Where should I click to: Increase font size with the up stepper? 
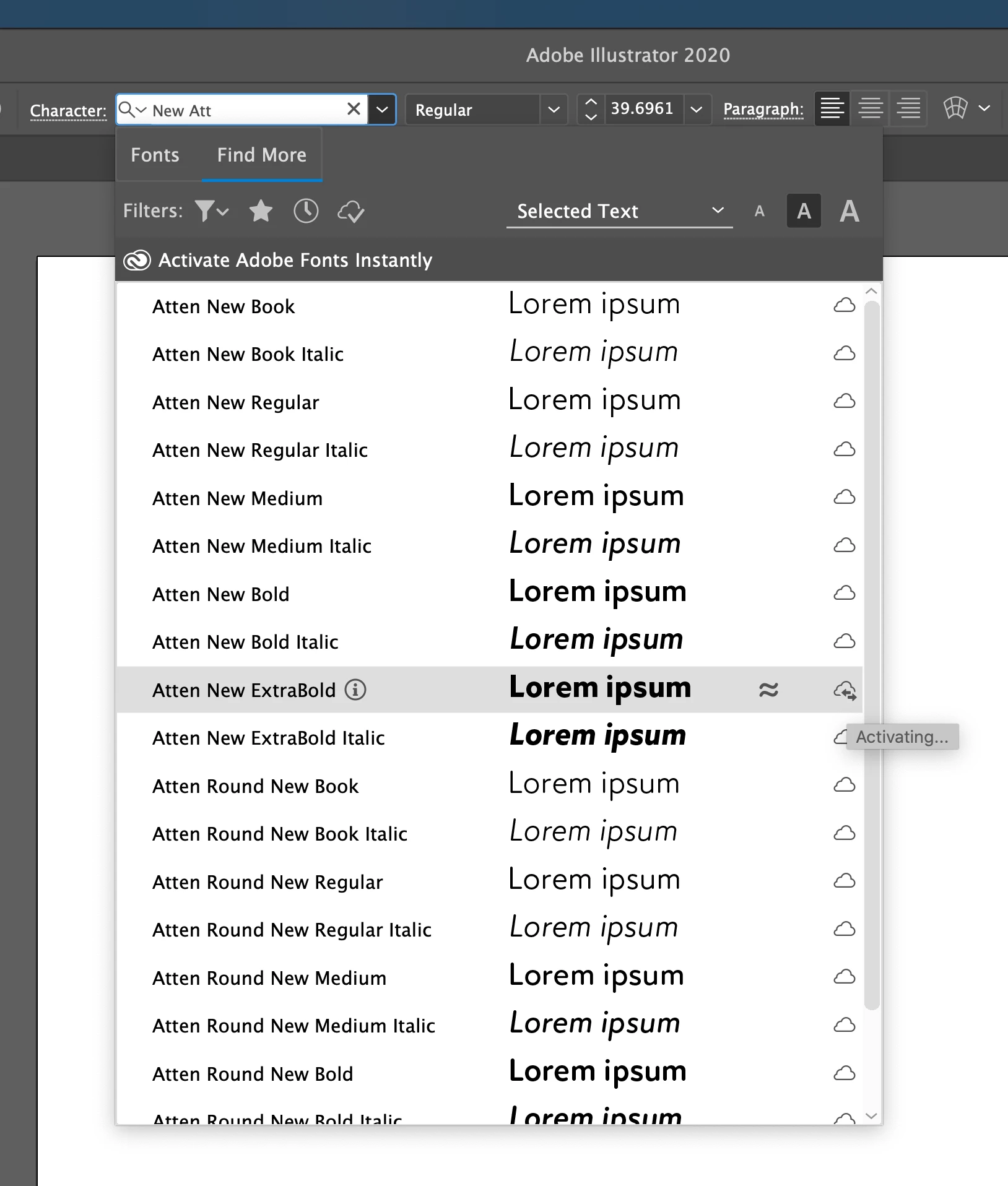point(591,102)
